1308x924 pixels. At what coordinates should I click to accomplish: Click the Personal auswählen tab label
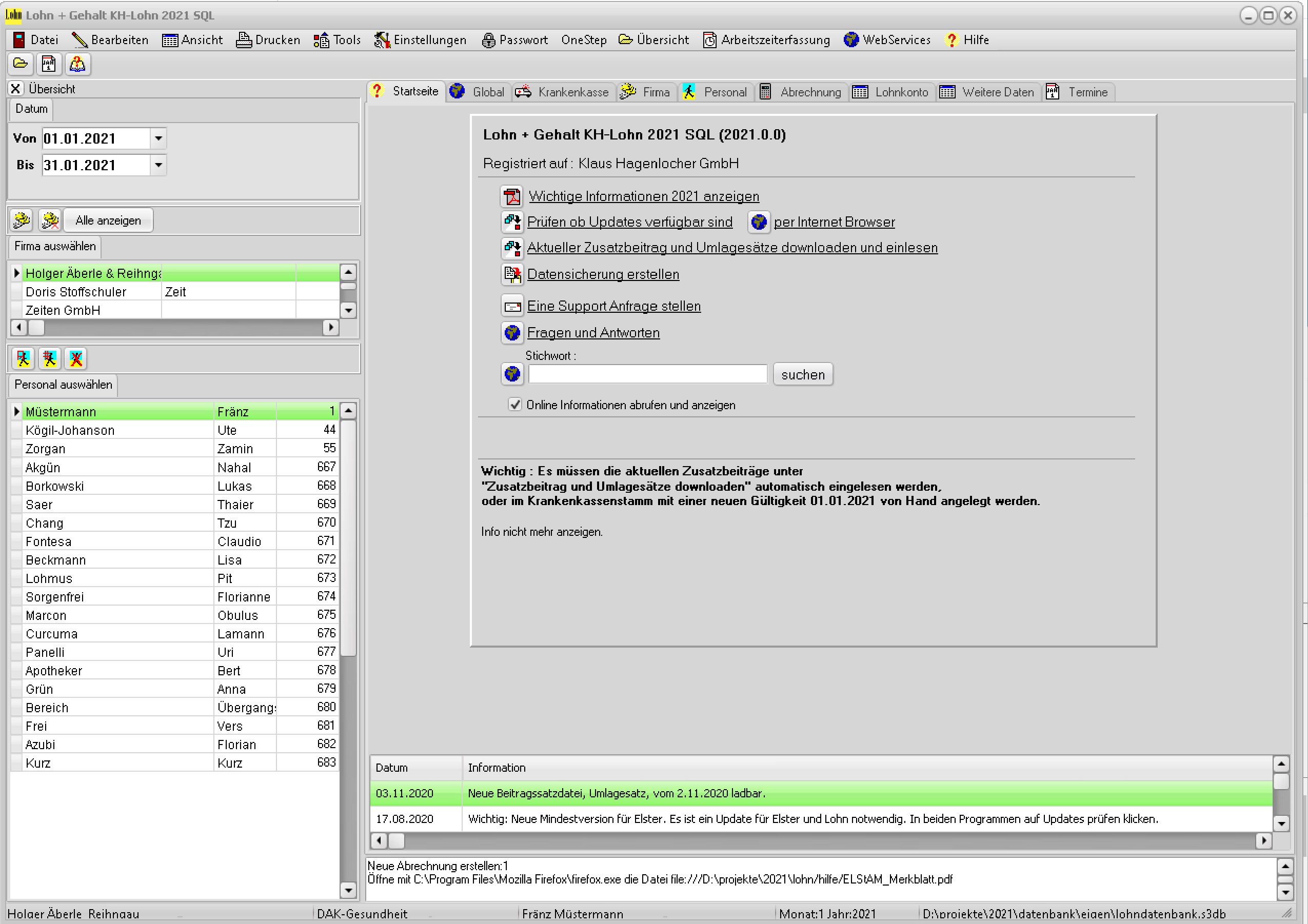coord(63,385)
